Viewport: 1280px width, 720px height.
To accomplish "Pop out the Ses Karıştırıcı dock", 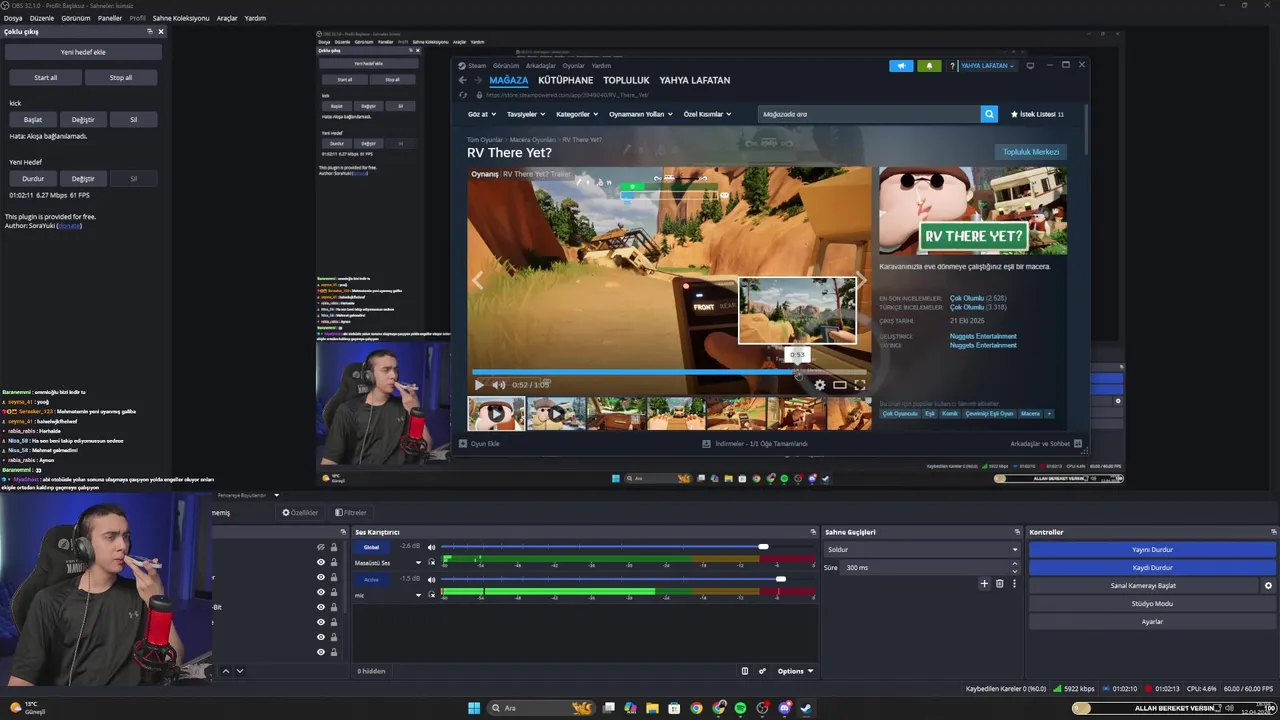I will point(813,532).
